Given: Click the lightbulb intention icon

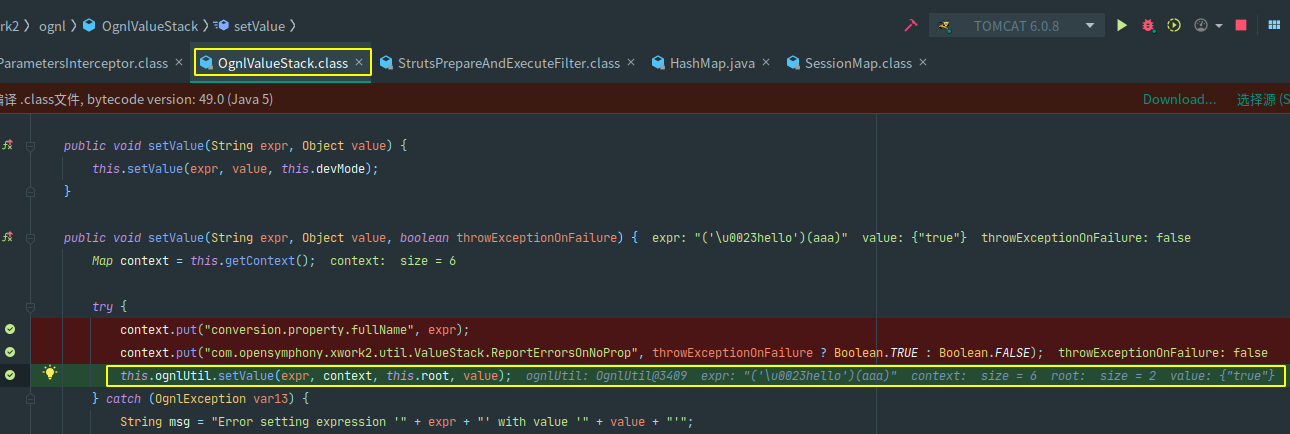Looking at the screenshot, I should point(48,374).
